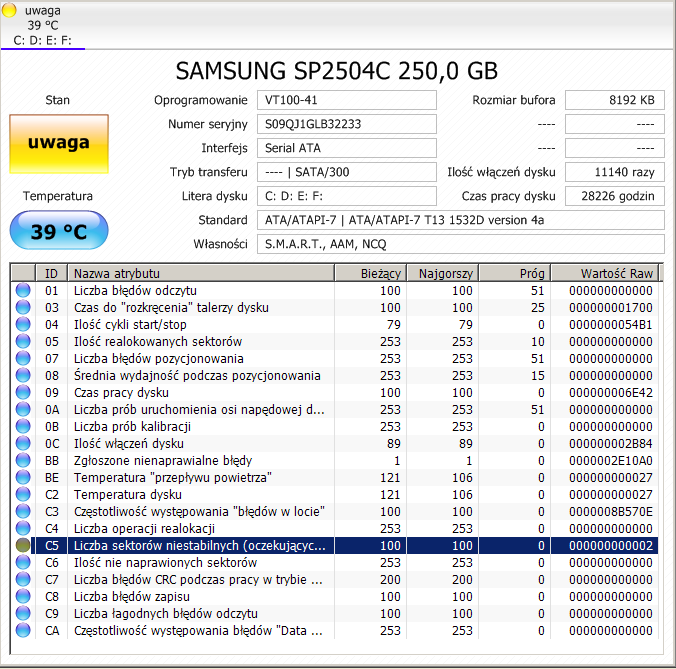Click the status orb of row C4
This screenshot has width=676, height=669.
[23, 528]
